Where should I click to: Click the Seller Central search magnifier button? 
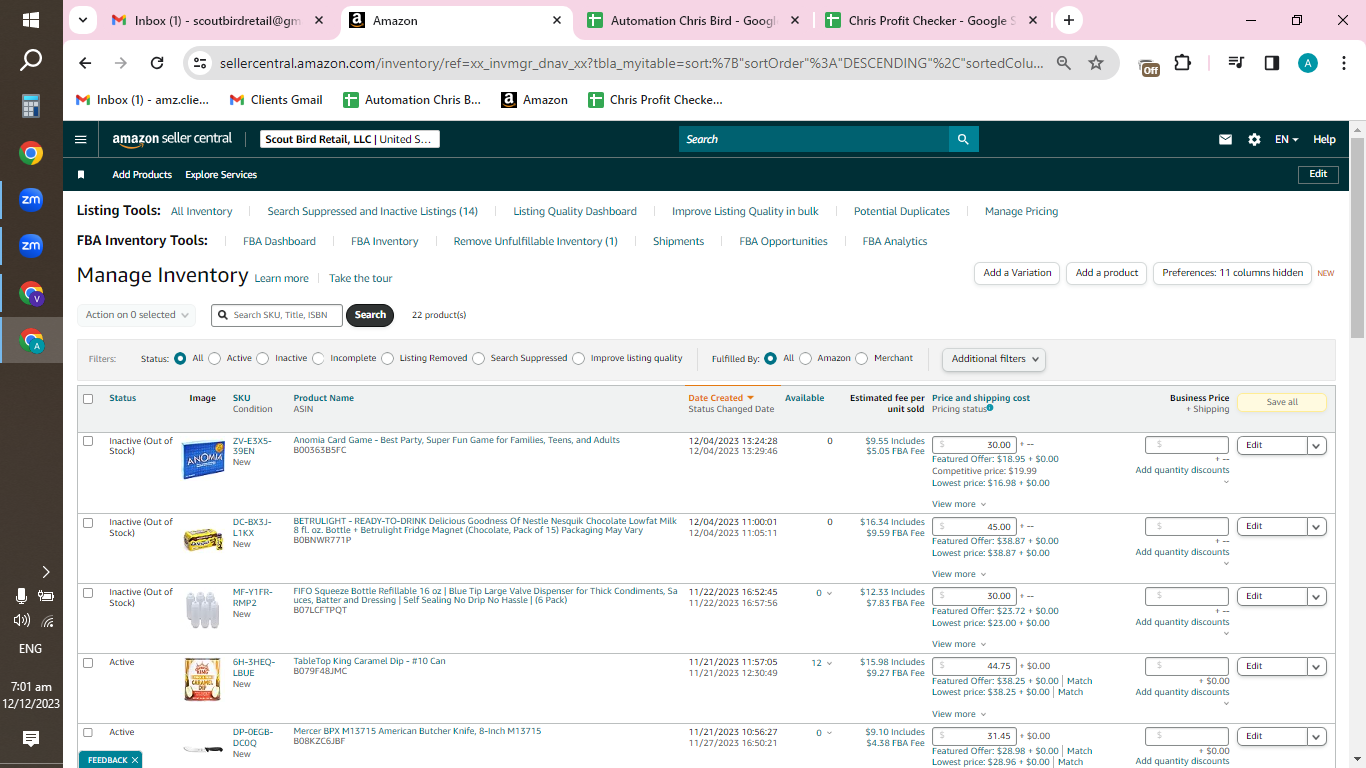963,139
